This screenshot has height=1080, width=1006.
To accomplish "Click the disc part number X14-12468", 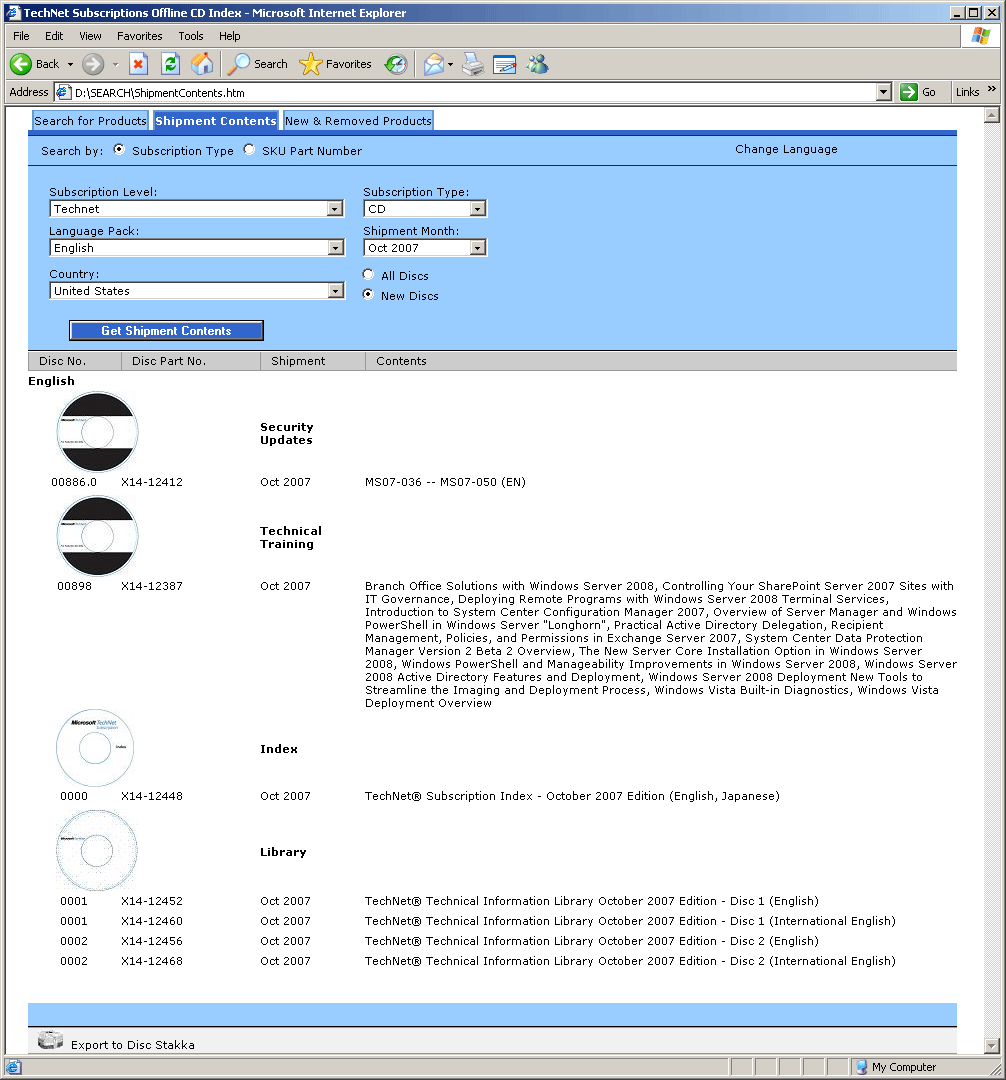I will click(x=152, y=961).
